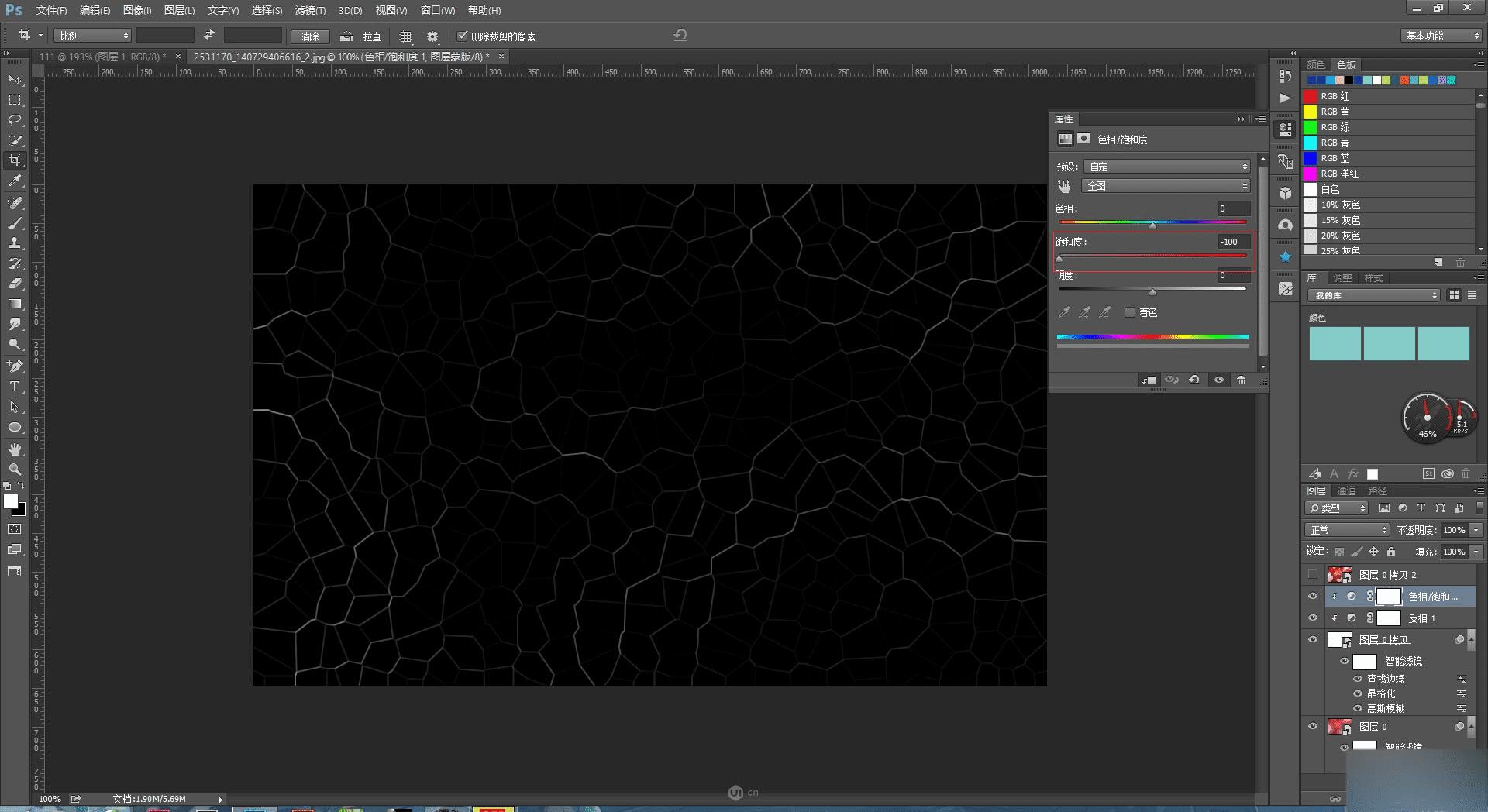
Task: Hide the 反相 1 layer
Action: [x=1313, y=618]
